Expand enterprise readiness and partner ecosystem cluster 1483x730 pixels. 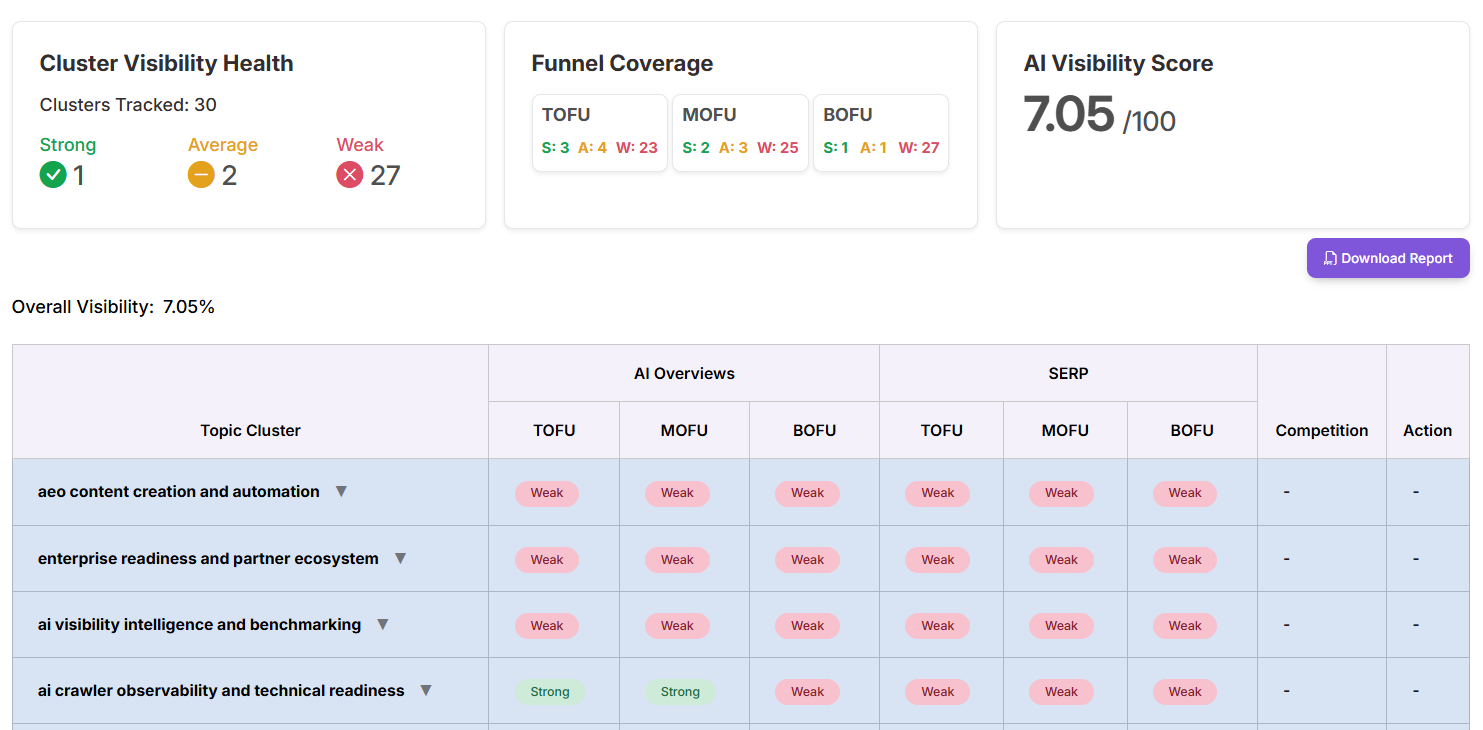[x=400, y=558]
